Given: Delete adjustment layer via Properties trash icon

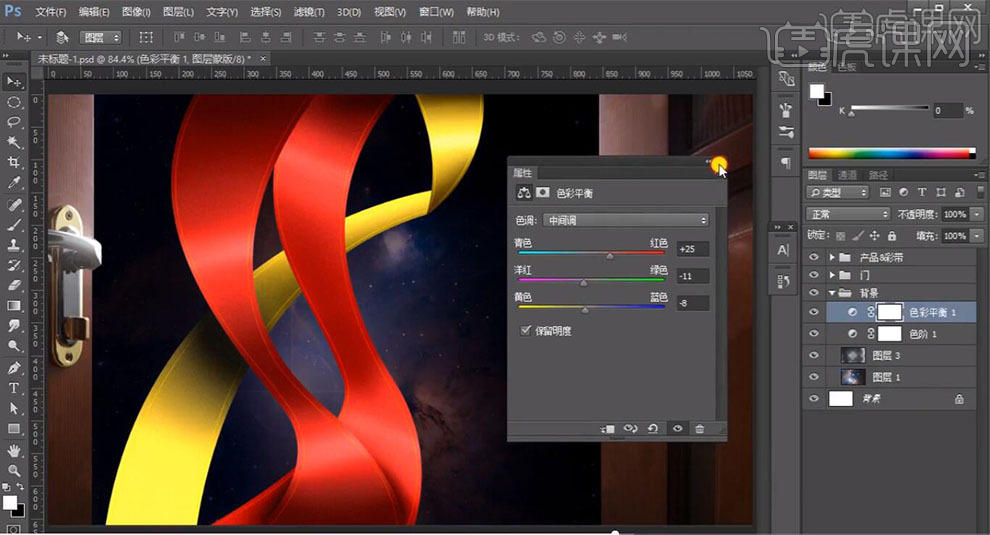Looking at the screenshot, I should pyautogui.click(x=700, y=428).
